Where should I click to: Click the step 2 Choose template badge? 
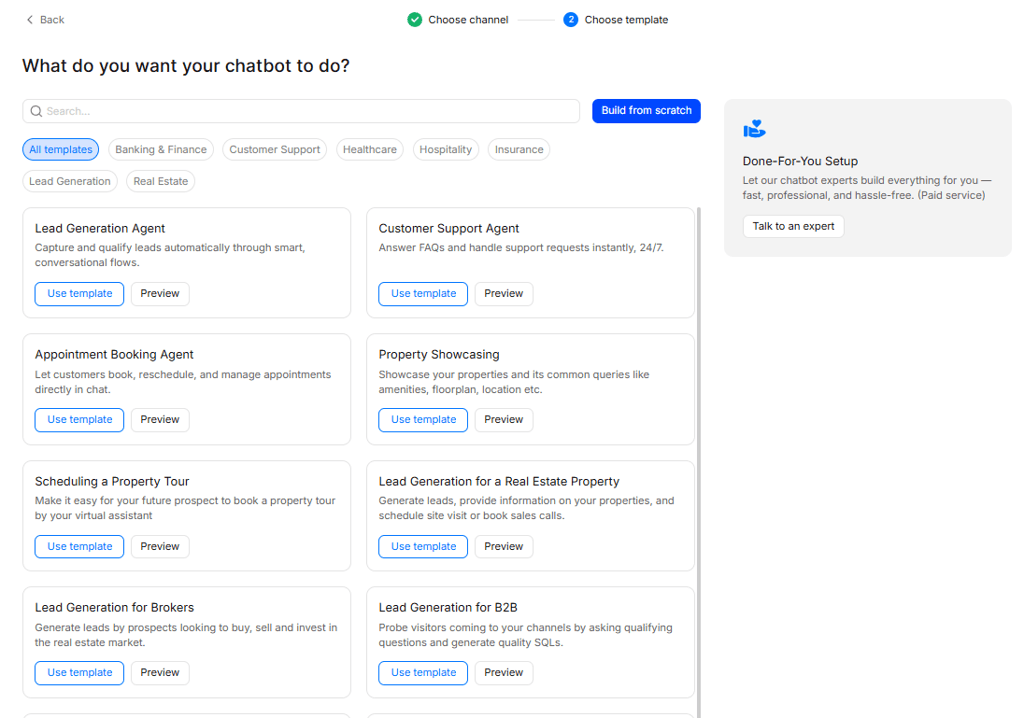pos(571,20)
